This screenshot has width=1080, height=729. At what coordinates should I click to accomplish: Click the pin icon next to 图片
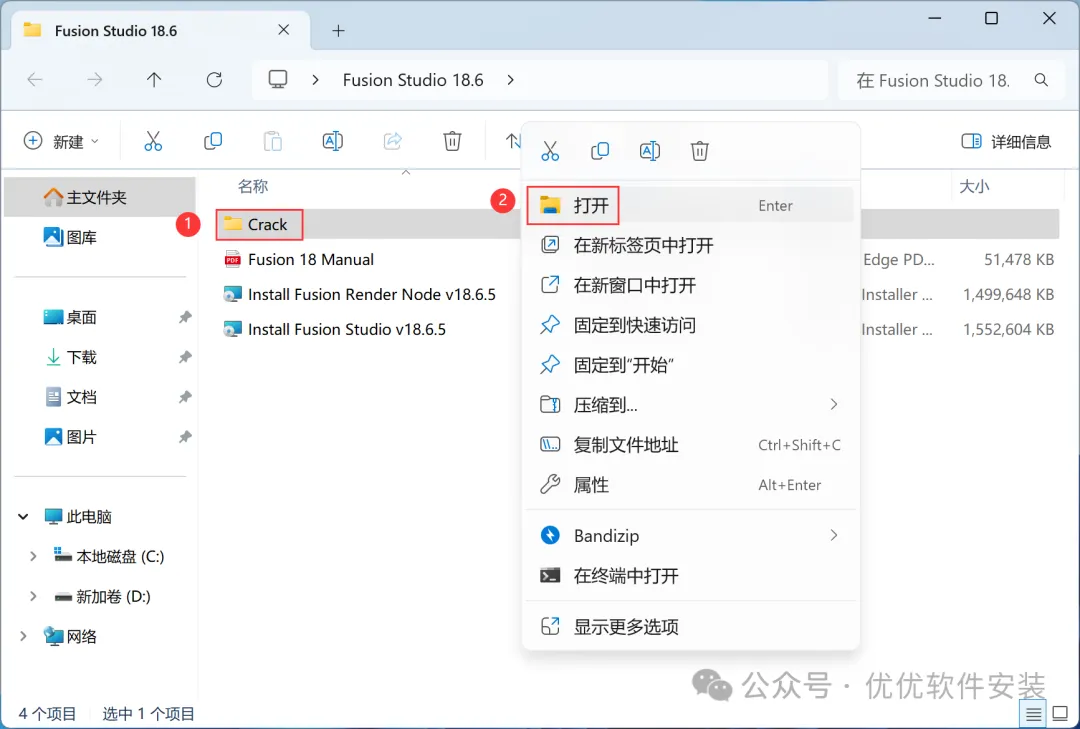pos(185,437)
